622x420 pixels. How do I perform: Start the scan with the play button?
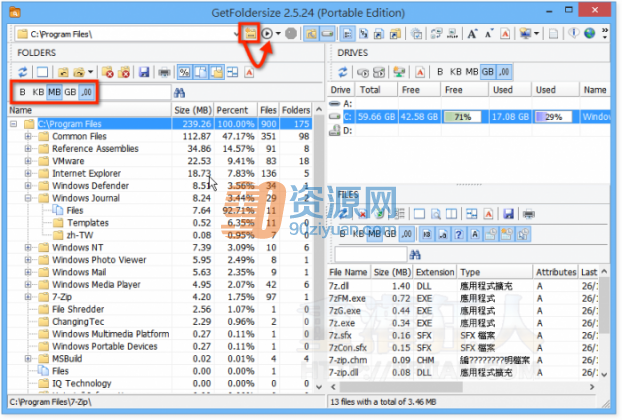coord(267,34)
